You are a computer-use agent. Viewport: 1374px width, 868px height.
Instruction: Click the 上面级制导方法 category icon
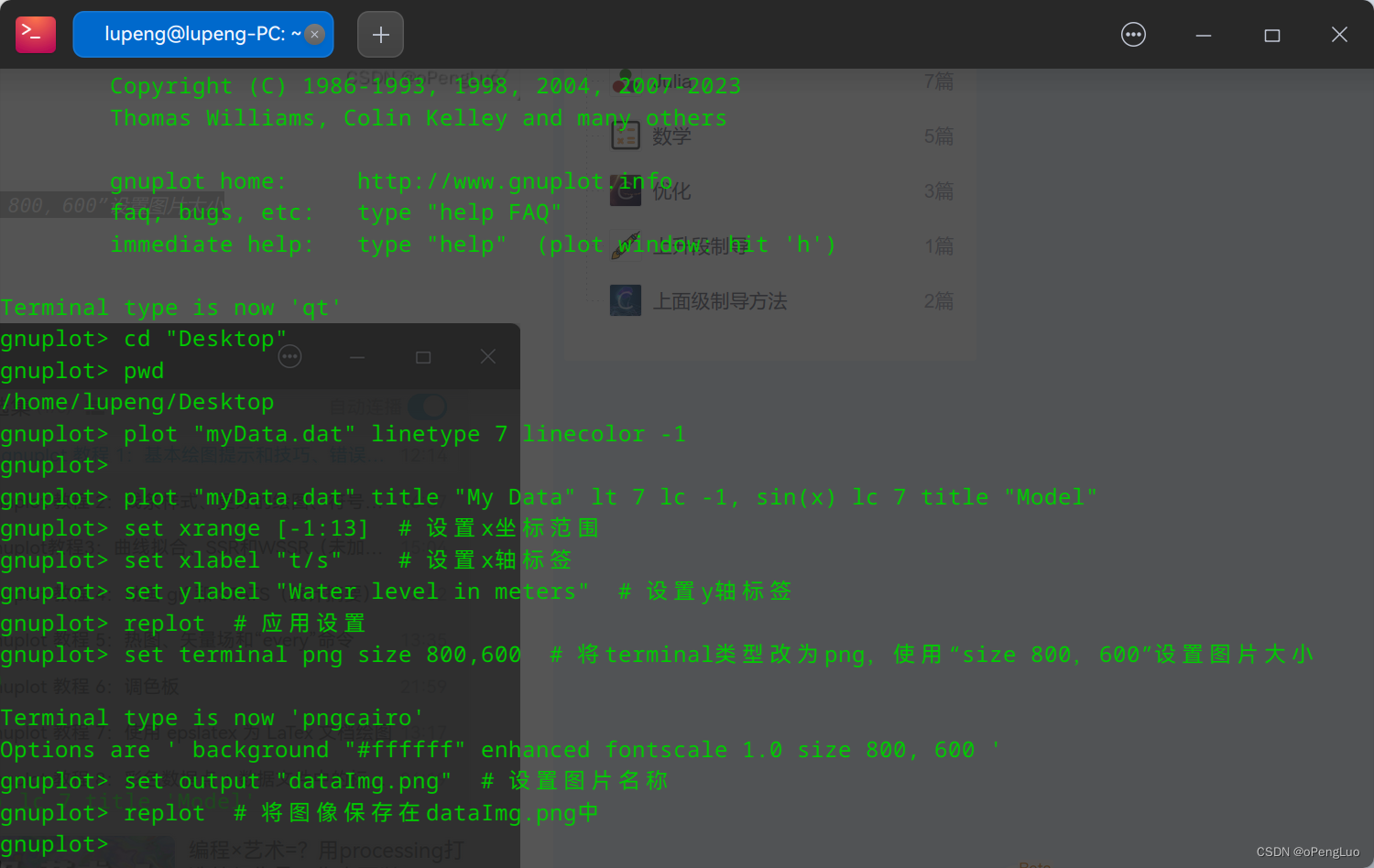(626, 300)
